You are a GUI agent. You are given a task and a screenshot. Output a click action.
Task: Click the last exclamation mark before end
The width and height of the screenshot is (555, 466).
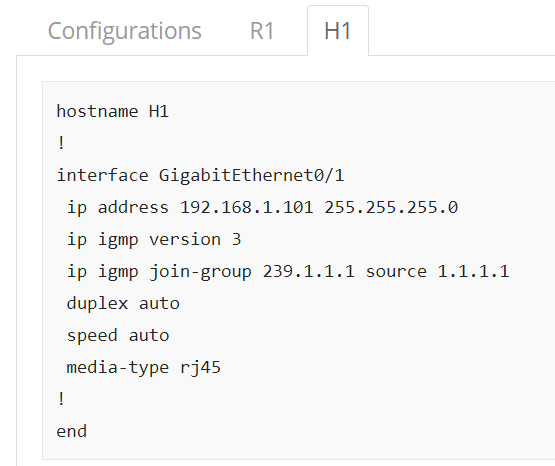pos(61,399)
